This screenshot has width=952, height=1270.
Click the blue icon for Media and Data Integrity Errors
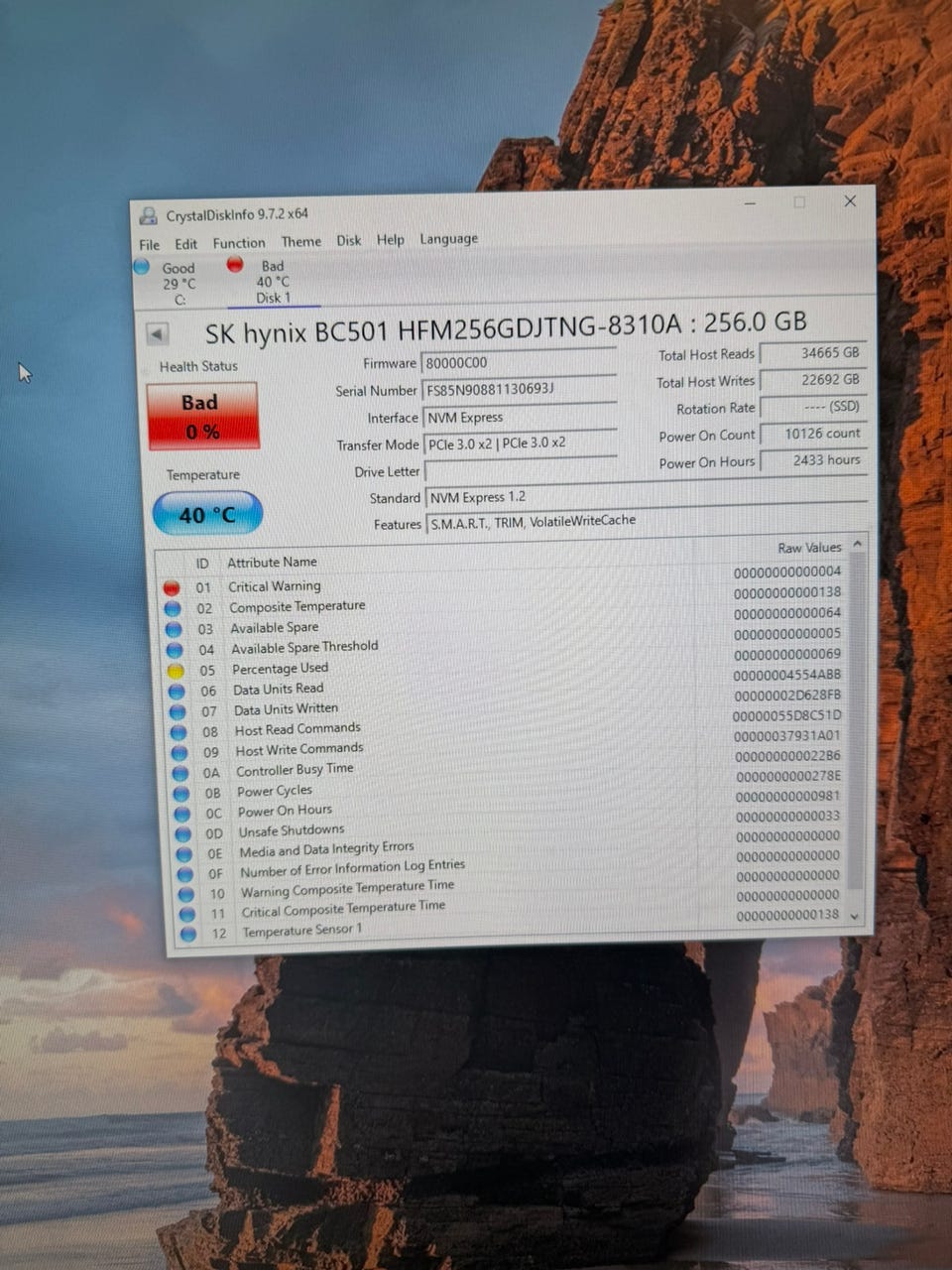pyautogui.click(x=184, y=854)
